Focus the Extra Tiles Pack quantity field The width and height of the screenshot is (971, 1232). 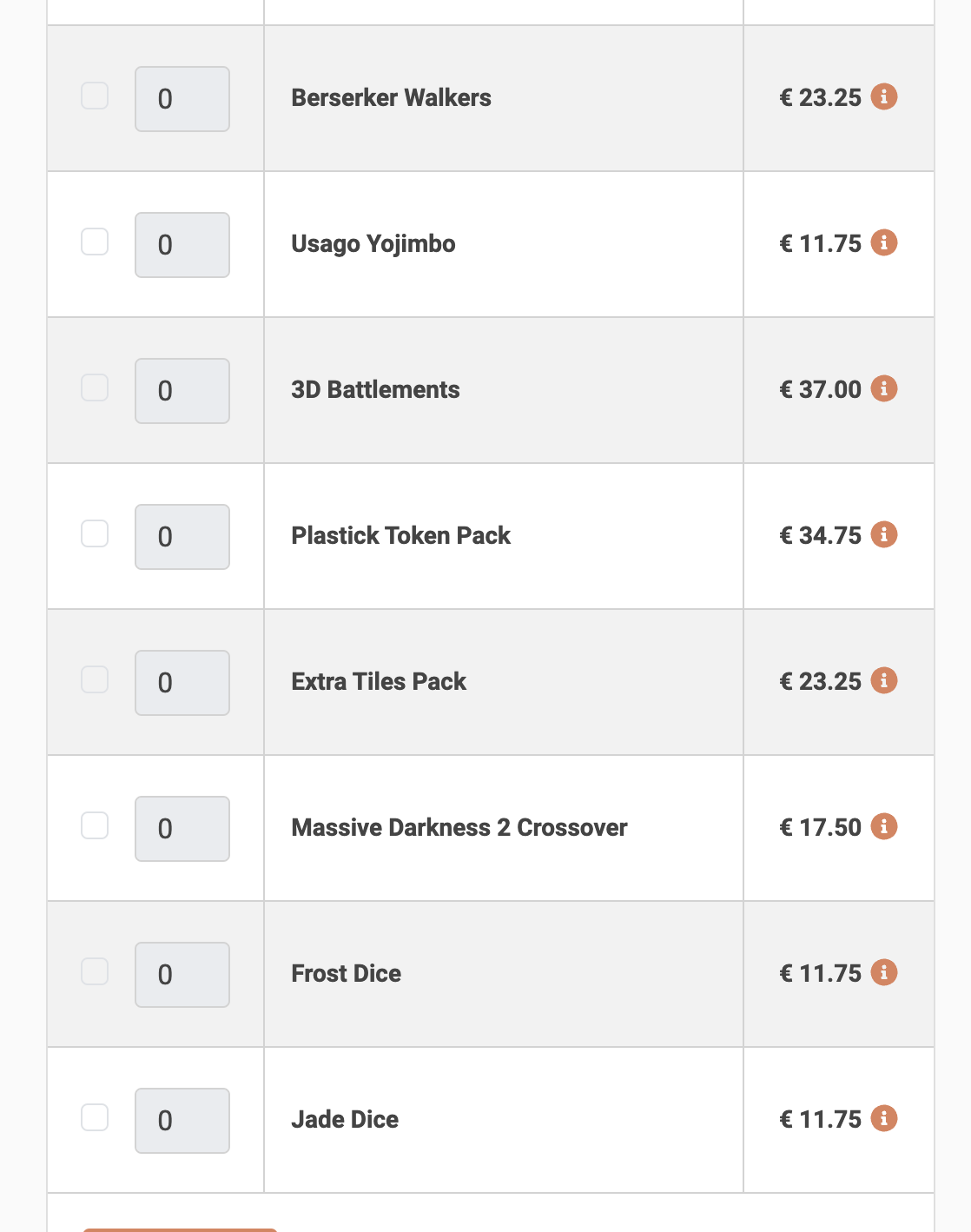click(x=182, y=683)
